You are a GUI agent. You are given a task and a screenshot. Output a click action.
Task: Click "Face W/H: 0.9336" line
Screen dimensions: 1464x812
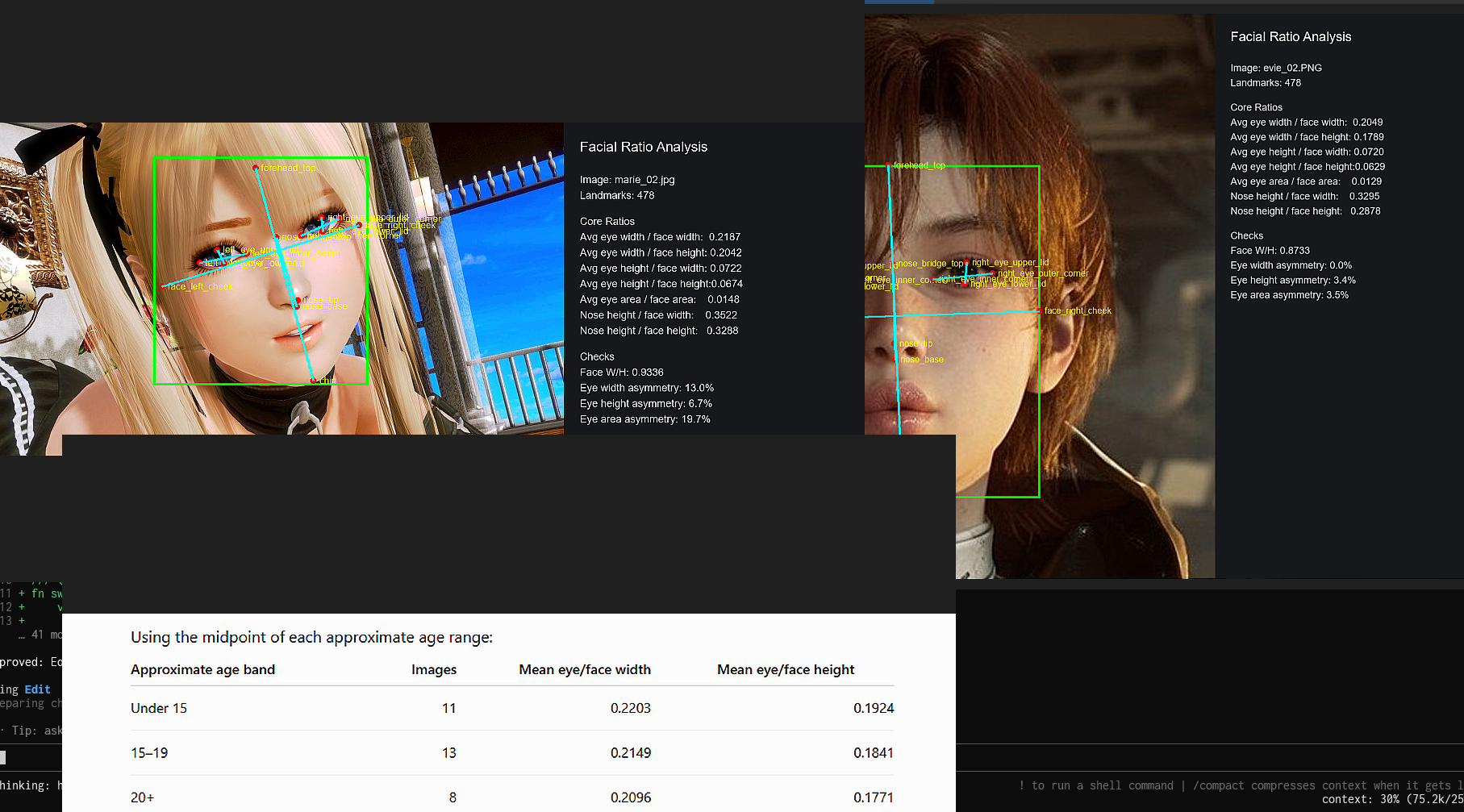tap(622, 373)
